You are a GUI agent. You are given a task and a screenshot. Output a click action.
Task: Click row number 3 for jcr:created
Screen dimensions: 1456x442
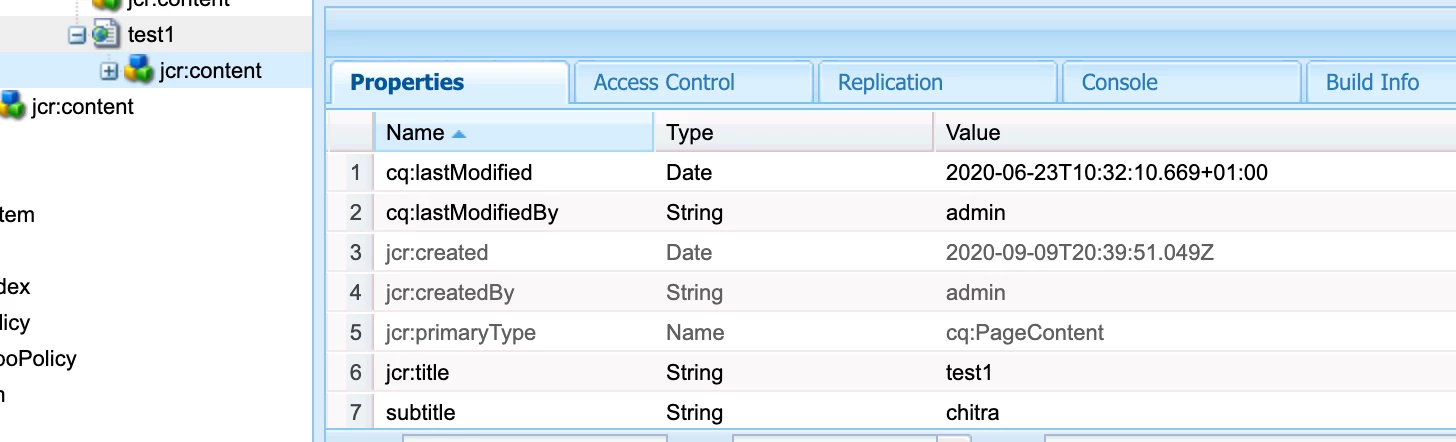pos(355,253)
